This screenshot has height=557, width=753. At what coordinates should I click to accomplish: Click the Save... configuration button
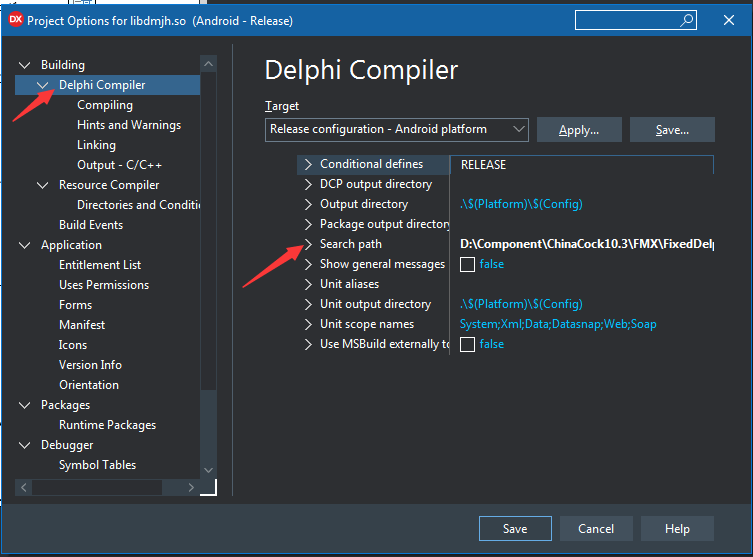(672, 130)
